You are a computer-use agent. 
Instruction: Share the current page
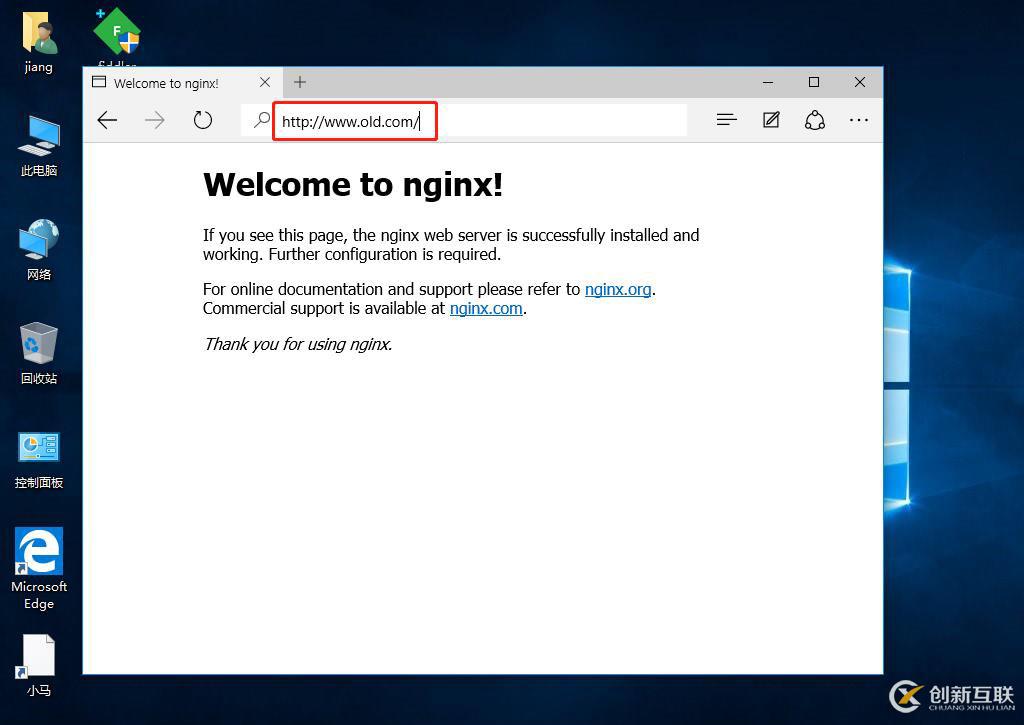click(x=814, y=120)
